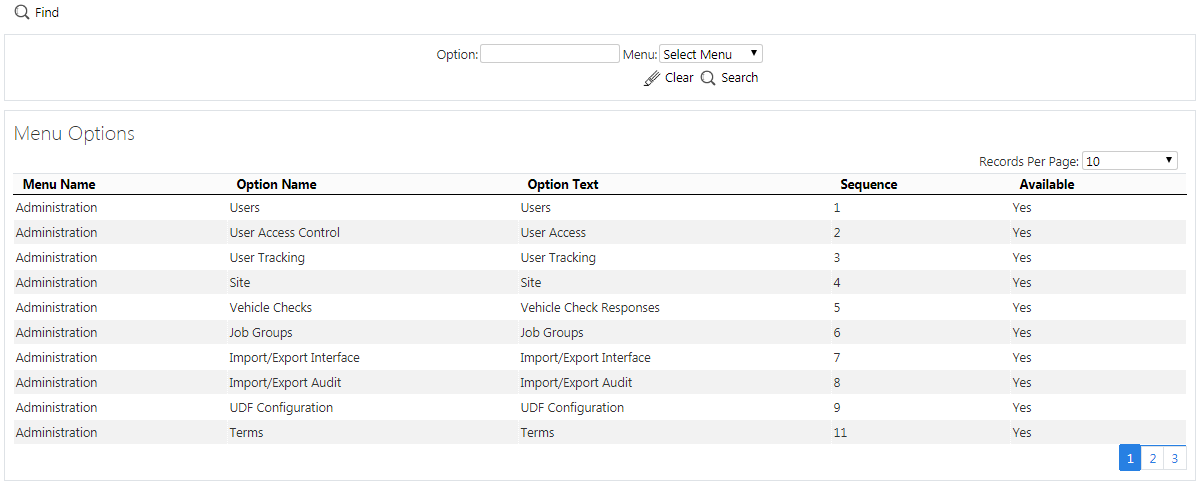Click the Clear pencil icon
1202x488 pixels.
652,78
